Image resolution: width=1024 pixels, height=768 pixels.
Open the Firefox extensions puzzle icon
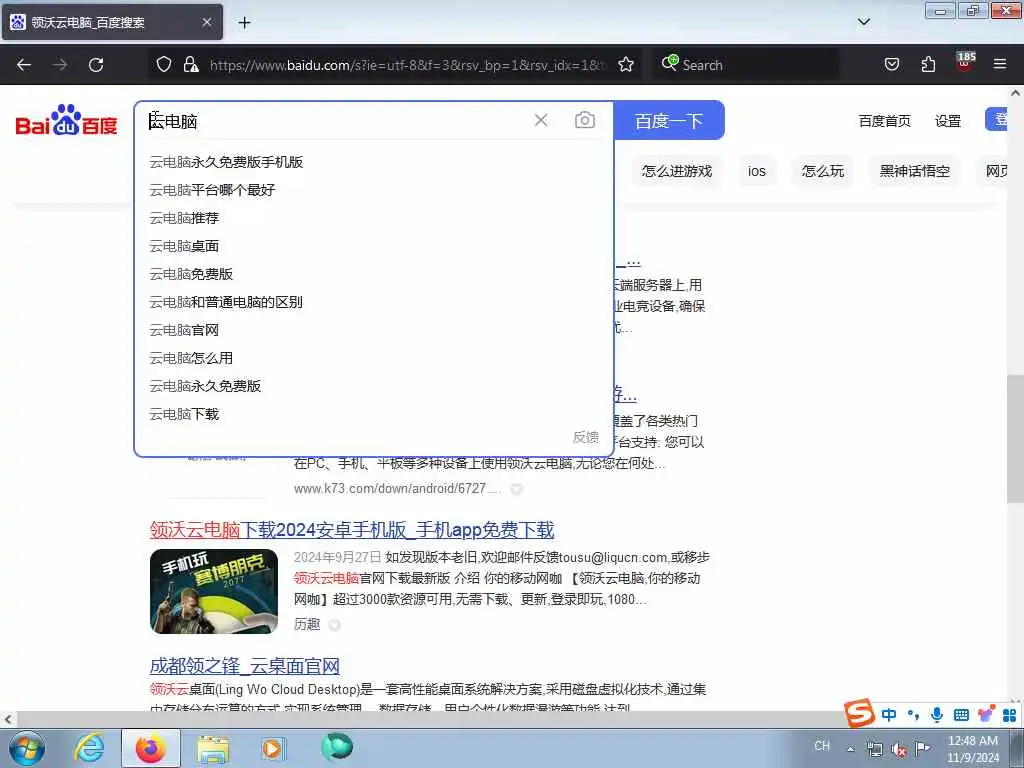tap(928, 65)
